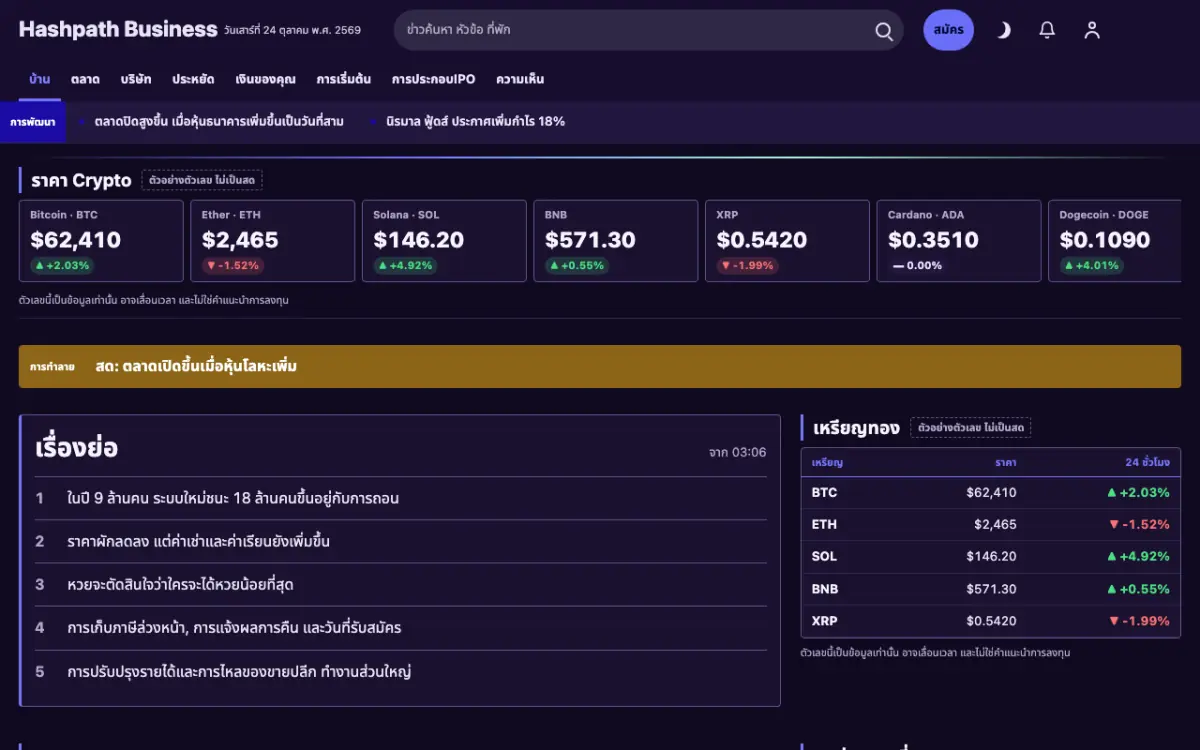Select the การเริ่มต้น tab
The height and width of the screenshot is (750, 1200).
pyautogui.click(x=344, y=79)
